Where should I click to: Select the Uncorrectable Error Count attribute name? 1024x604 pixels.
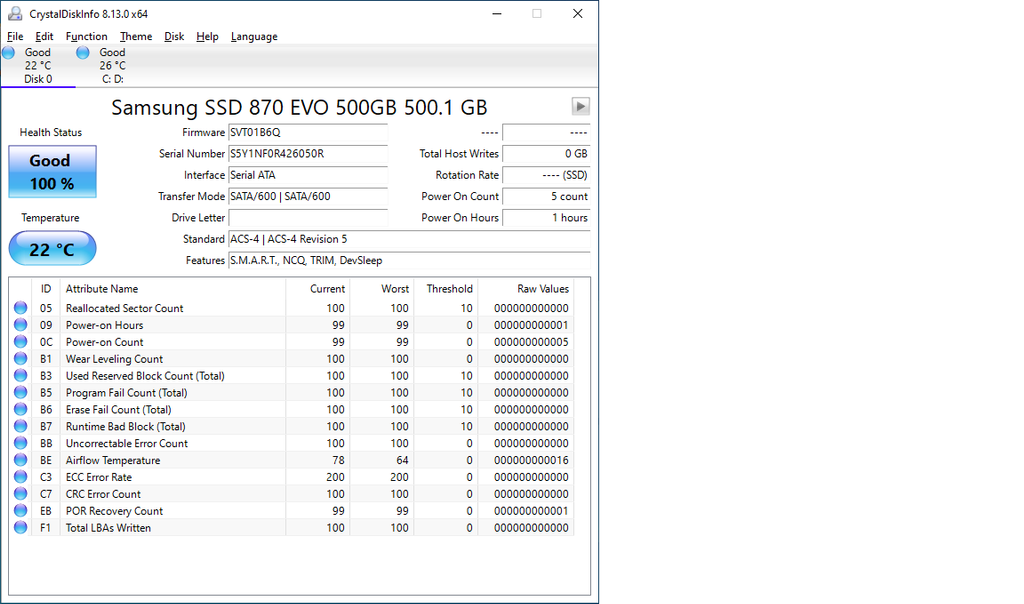coord(127,443)
